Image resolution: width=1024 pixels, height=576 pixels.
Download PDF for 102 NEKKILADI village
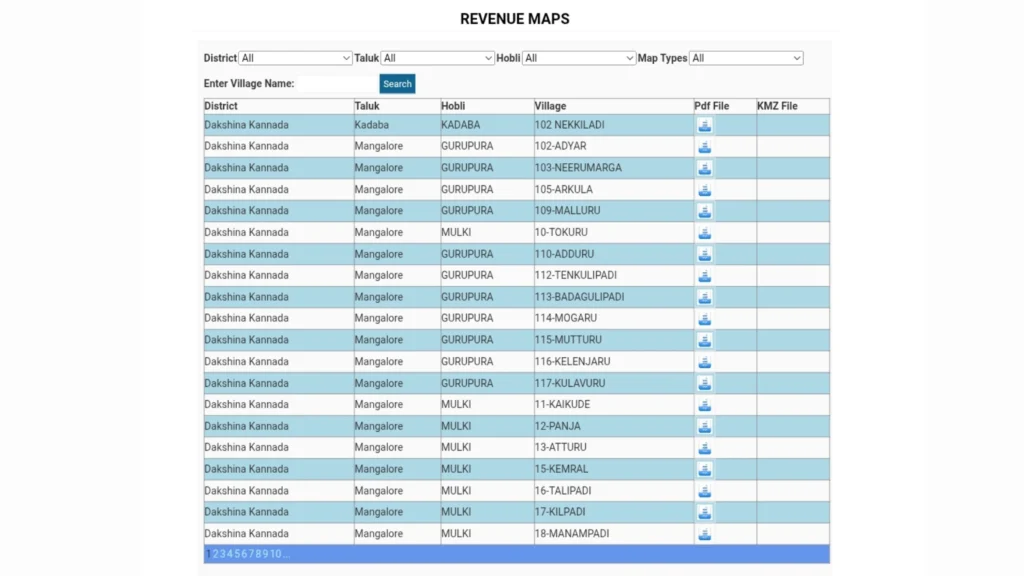click(x=704, y=125)
